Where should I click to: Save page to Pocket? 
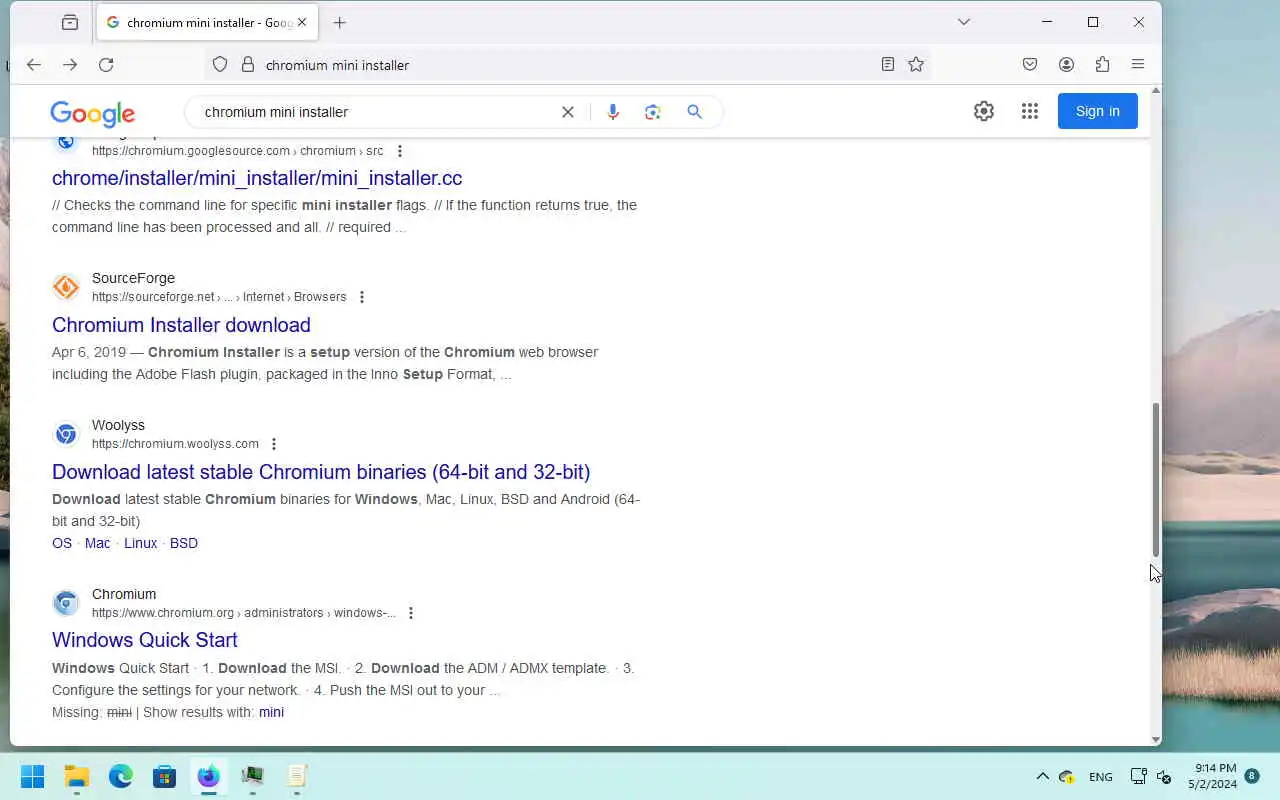coord(1030,65)
